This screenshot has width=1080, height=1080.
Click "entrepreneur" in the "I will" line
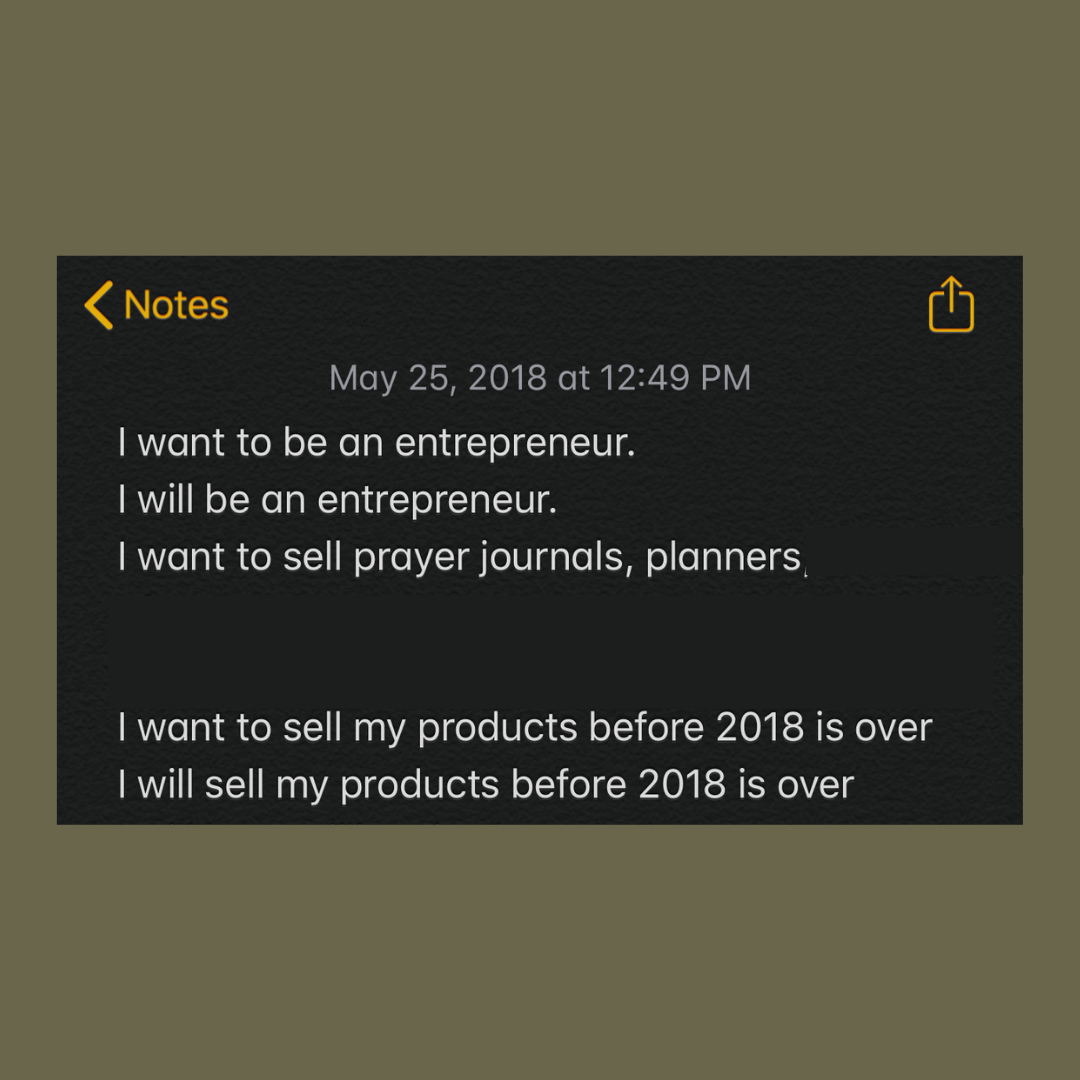point(436,500)
